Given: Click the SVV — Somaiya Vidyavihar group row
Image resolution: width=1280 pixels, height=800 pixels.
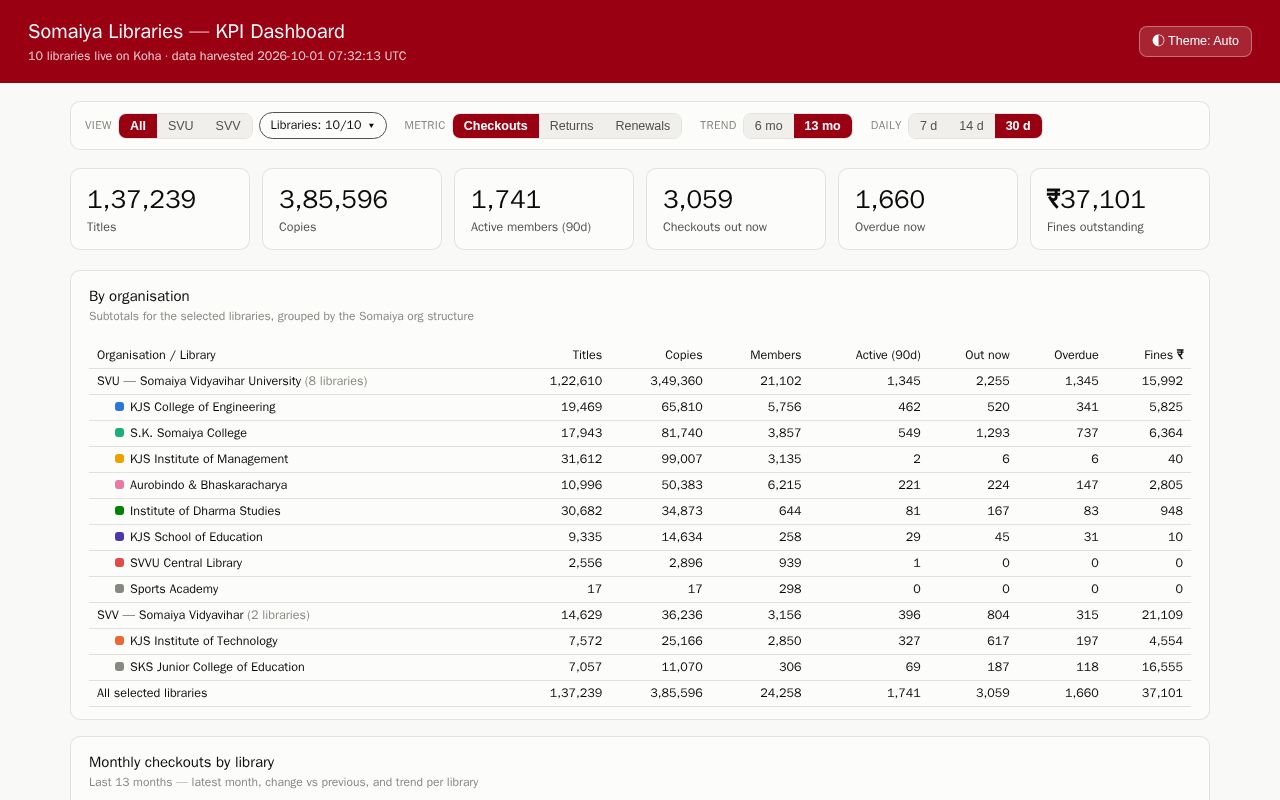Looking at the screenshot, I should [x=640, y=615].
